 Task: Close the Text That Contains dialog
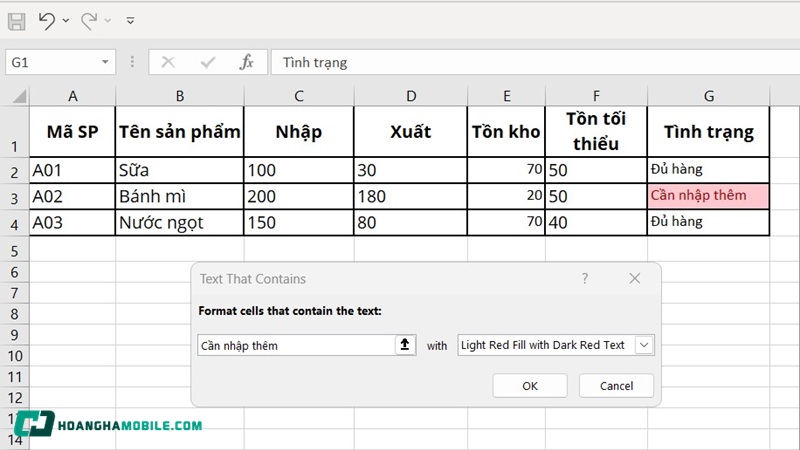click(635, 279)
